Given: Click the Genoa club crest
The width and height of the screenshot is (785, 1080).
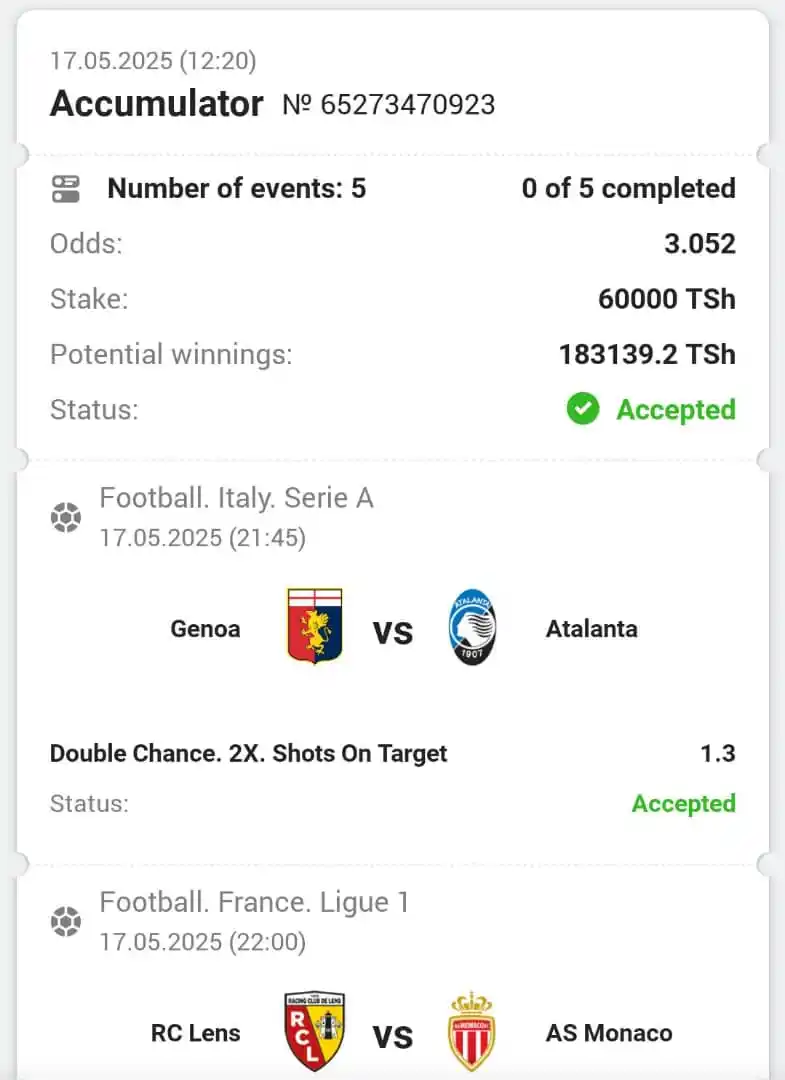Looking at the screenshot, I should tap(315, 626).
